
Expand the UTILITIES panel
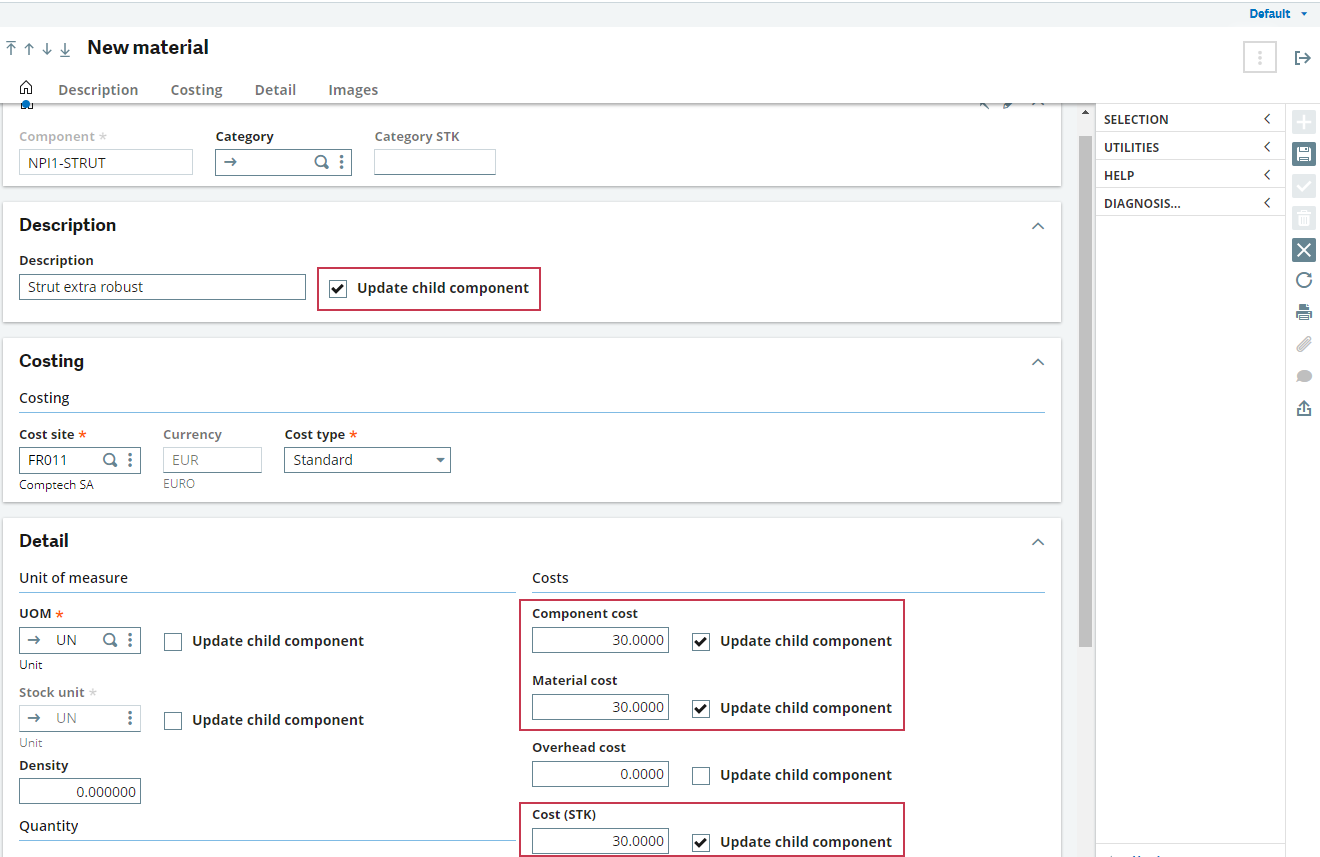pos(1190,147)
